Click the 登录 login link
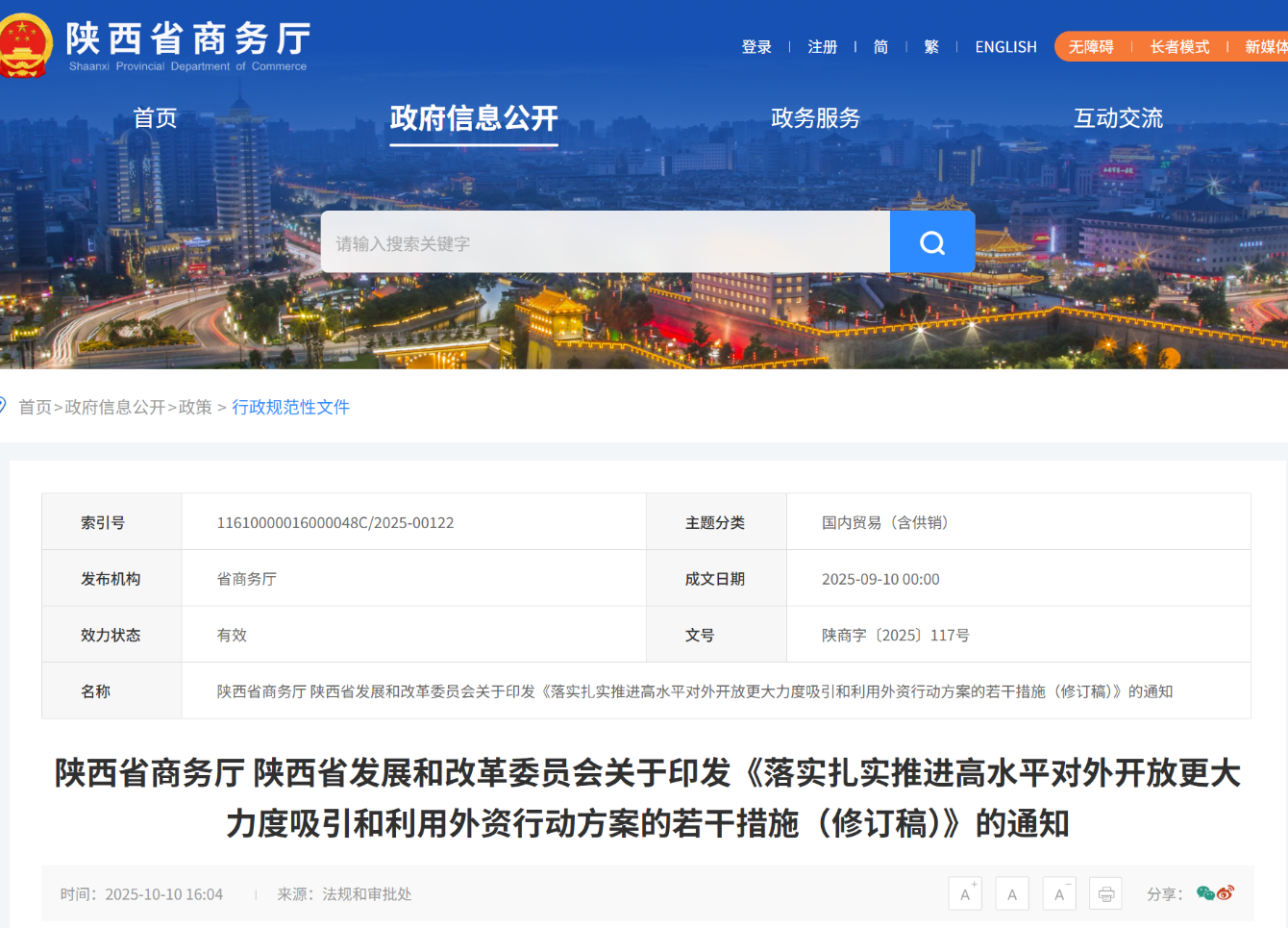The width and height of the screenshot is (1288, 928). tap(756, 47)
